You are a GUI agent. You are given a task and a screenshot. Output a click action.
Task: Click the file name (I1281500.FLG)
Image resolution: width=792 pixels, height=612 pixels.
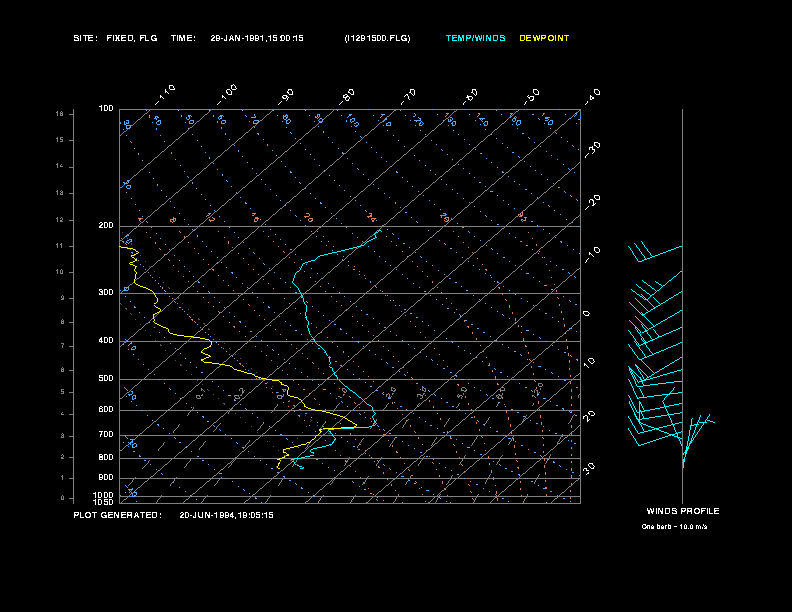coord(377,38)
